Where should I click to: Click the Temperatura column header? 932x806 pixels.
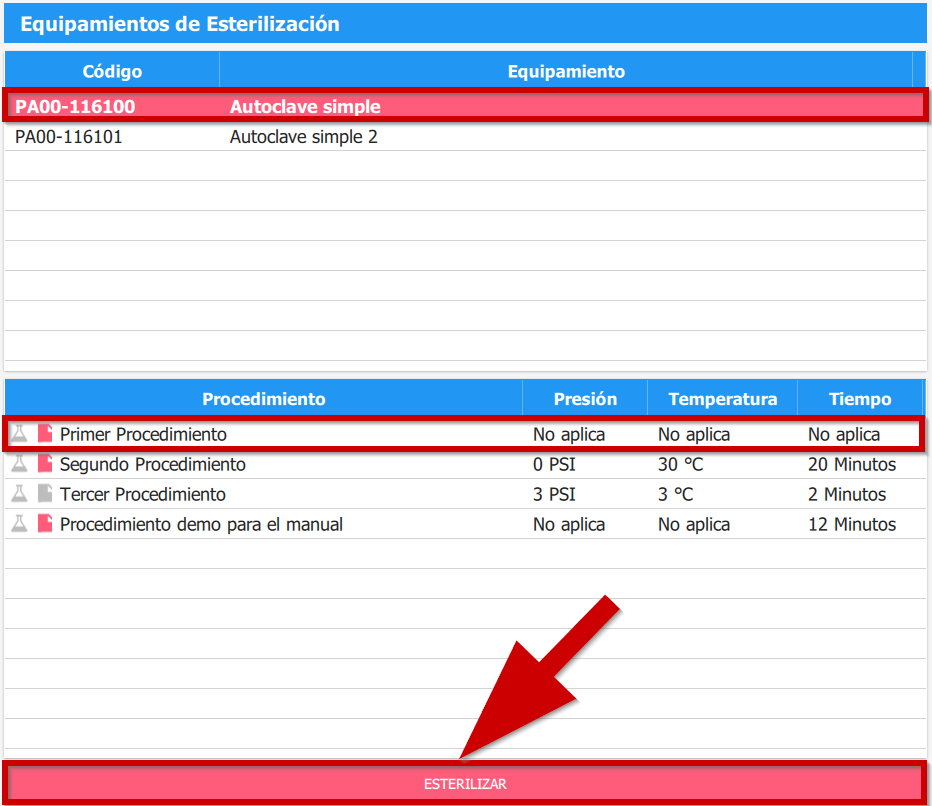pos(722,399)
